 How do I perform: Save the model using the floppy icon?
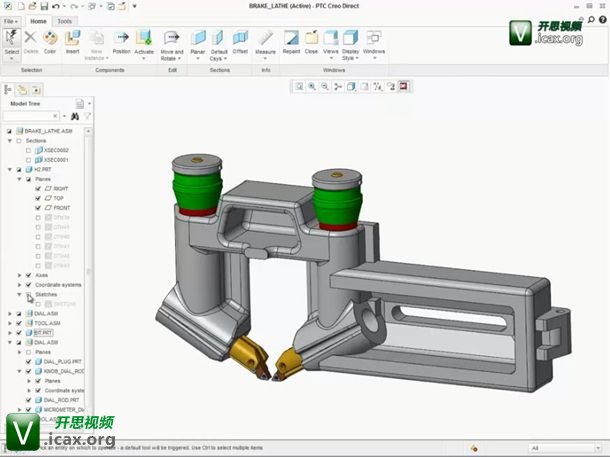coord(44,6)
